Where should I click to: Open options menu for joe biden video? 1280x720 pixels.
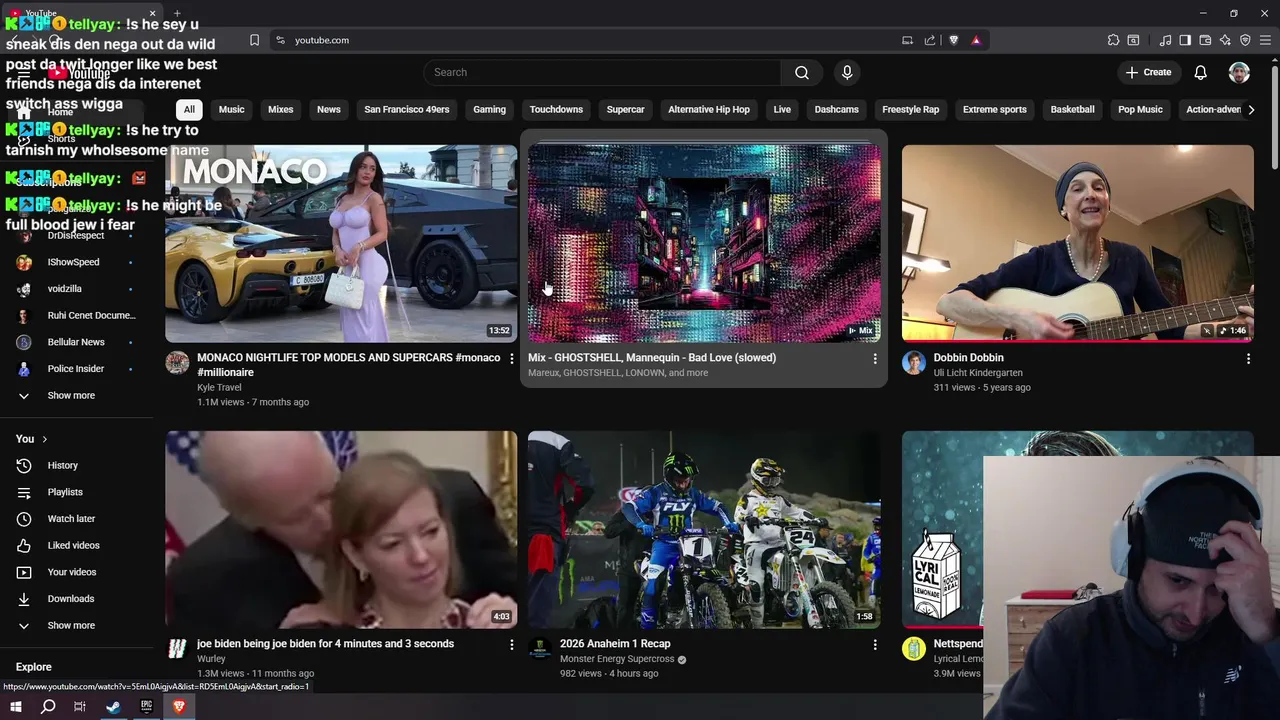click(512, 645)
